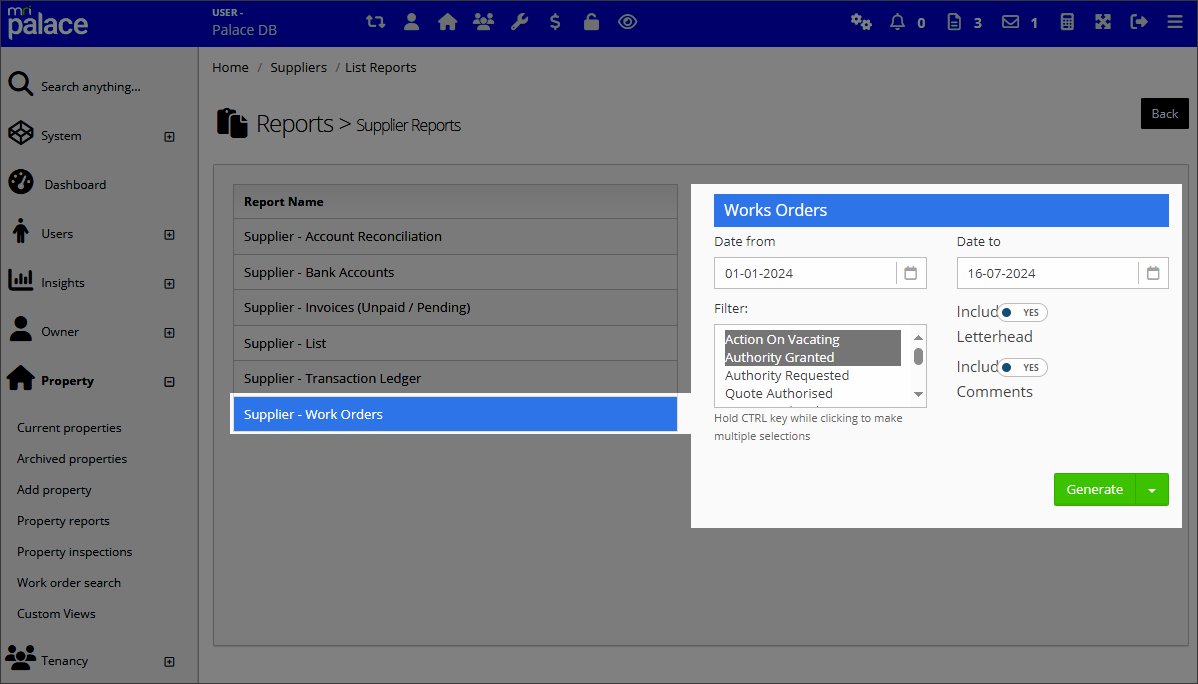Click the Tenancy group icon in sidebar
The height and width of the screenshot is (684, 1198).
click(x=21, y=656)
